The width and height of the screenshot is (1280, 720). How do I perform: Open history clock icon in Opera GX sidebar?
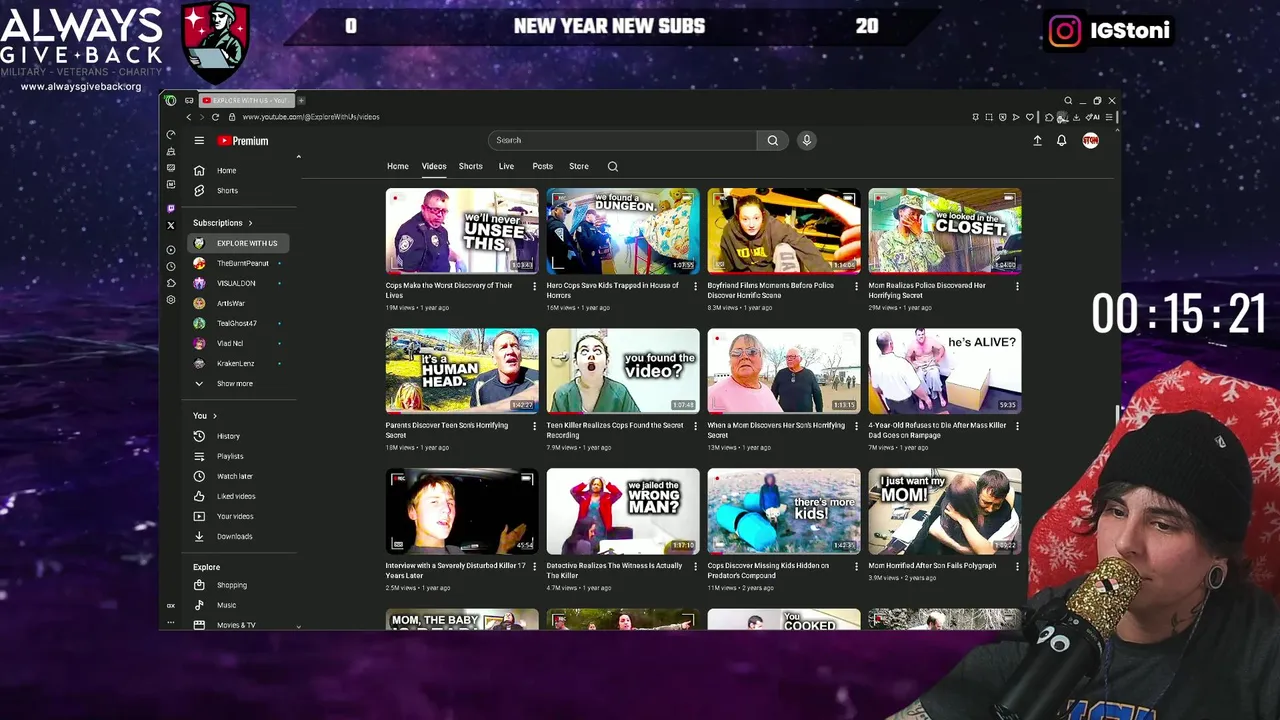171,266
